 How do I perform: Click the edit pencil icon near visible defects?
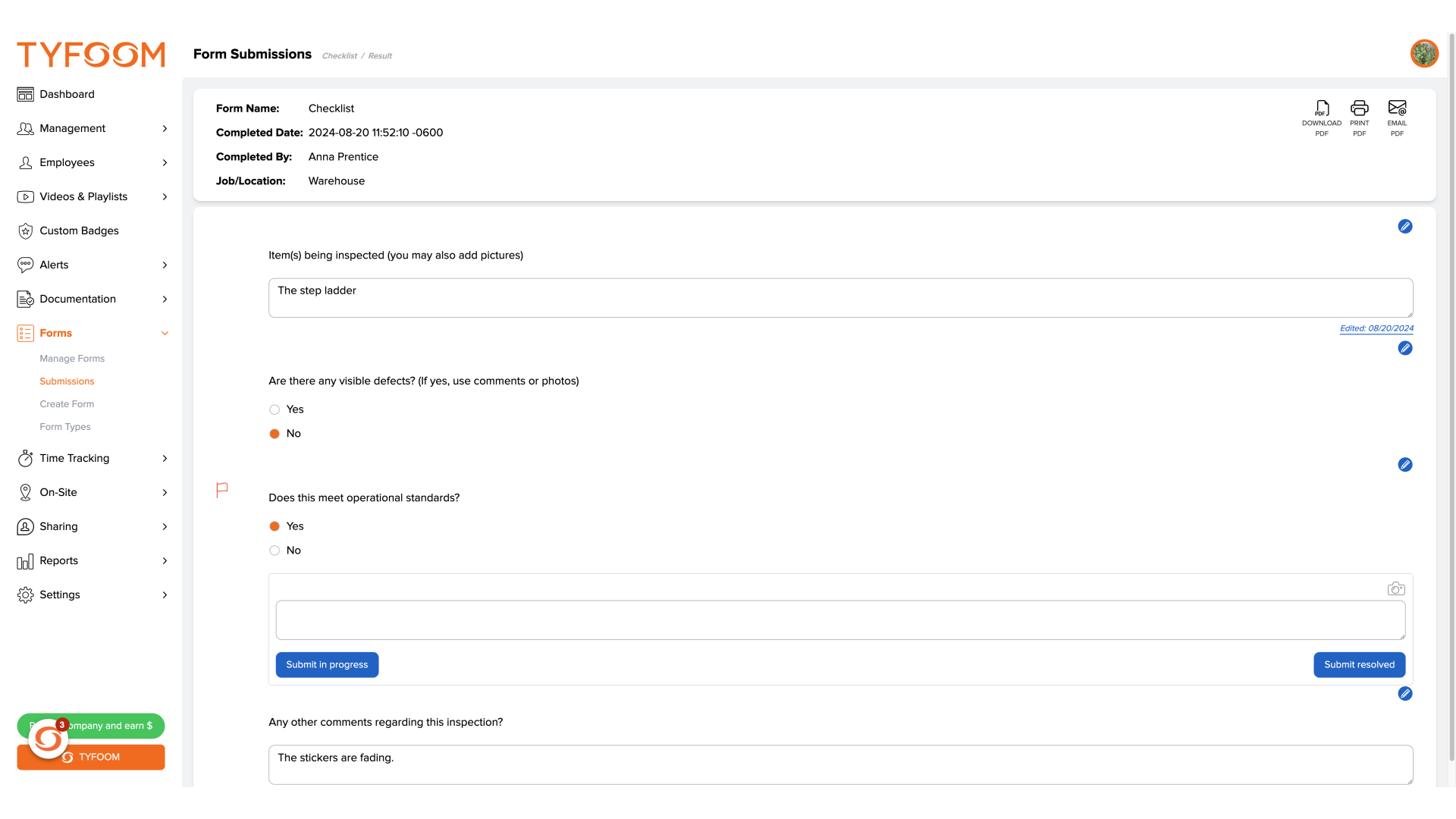(x=1406, y=348)
